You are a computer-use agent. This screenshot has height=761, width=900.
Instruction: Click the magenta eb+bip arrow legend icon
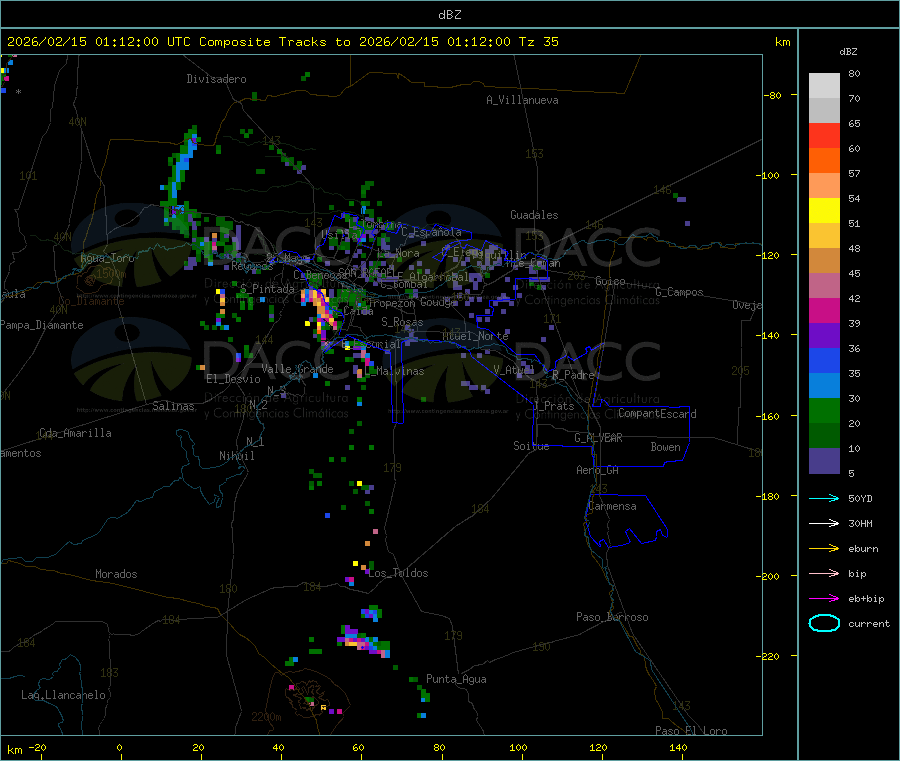[x=824, y=599]
